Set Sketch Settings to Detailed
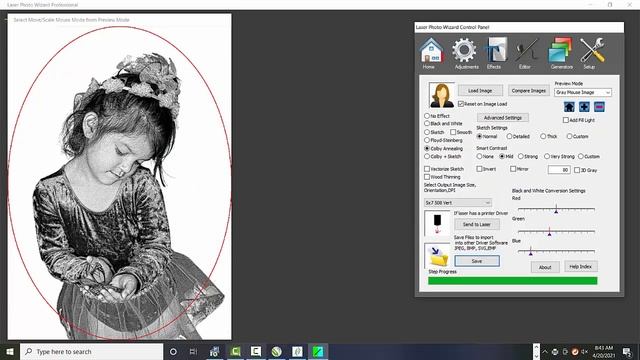 coord(509,136)
